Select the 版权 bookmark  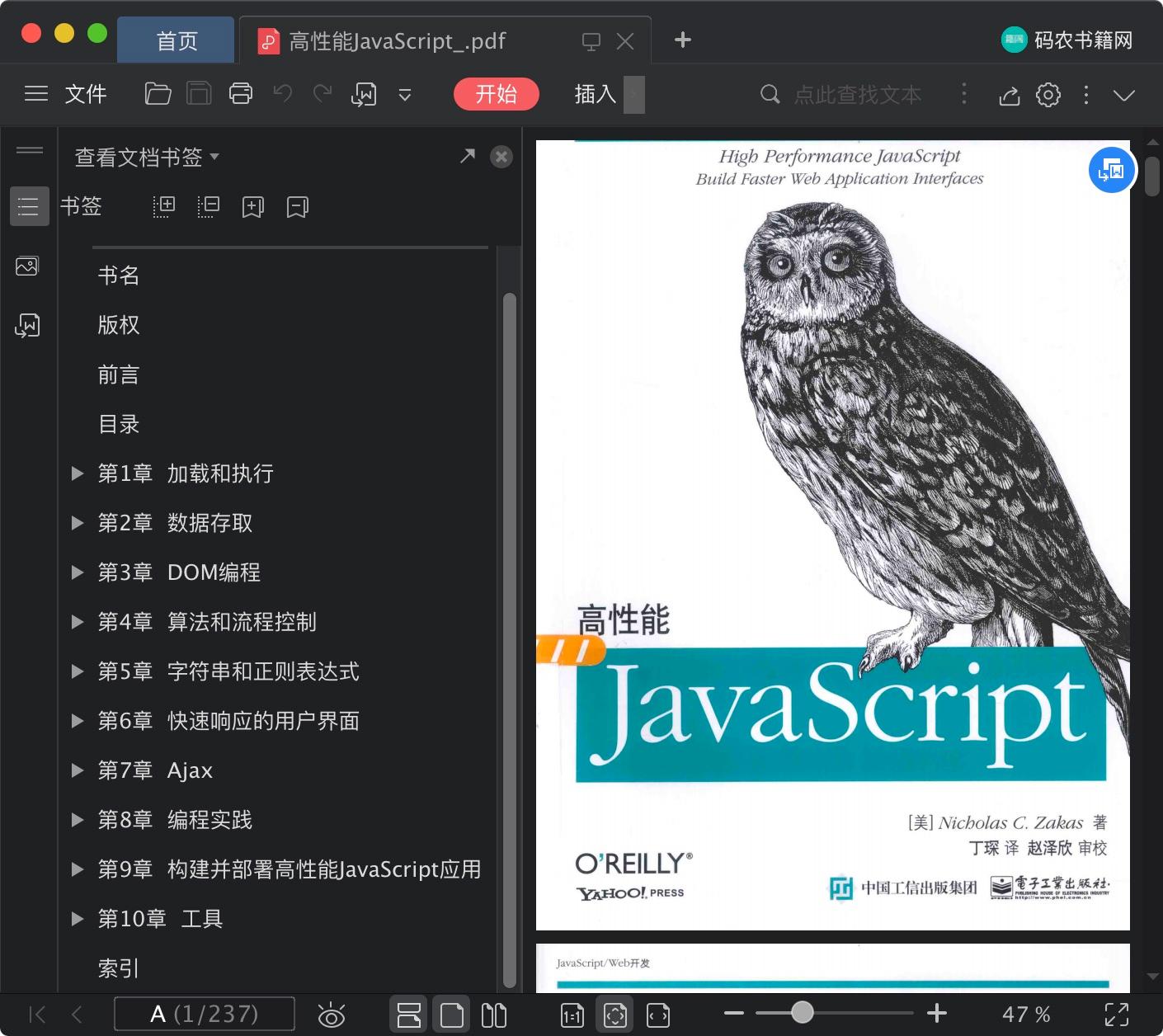(x=119, y=325)
